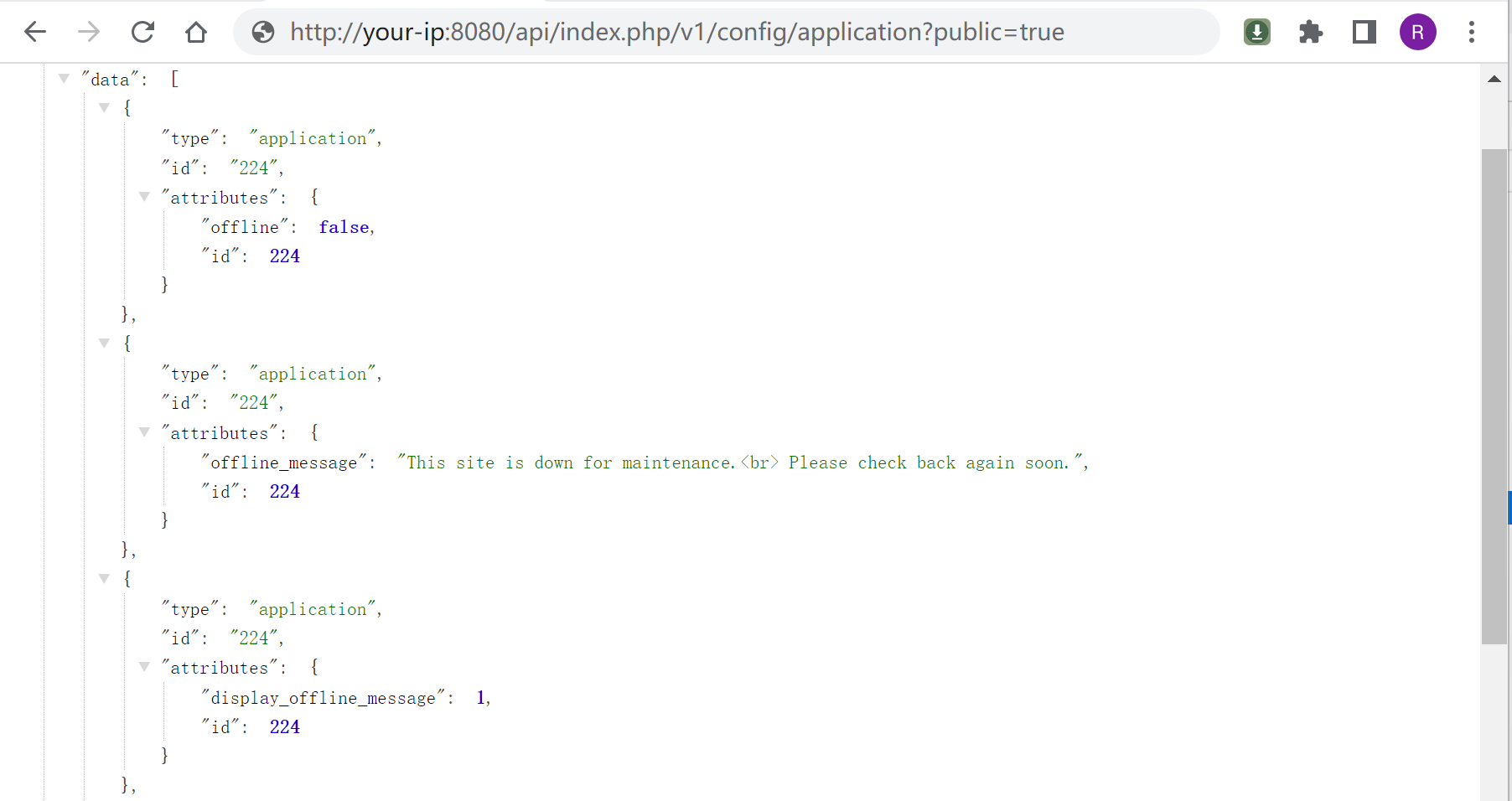
Task: Go to the browser home page
Action: coord(196,32)
